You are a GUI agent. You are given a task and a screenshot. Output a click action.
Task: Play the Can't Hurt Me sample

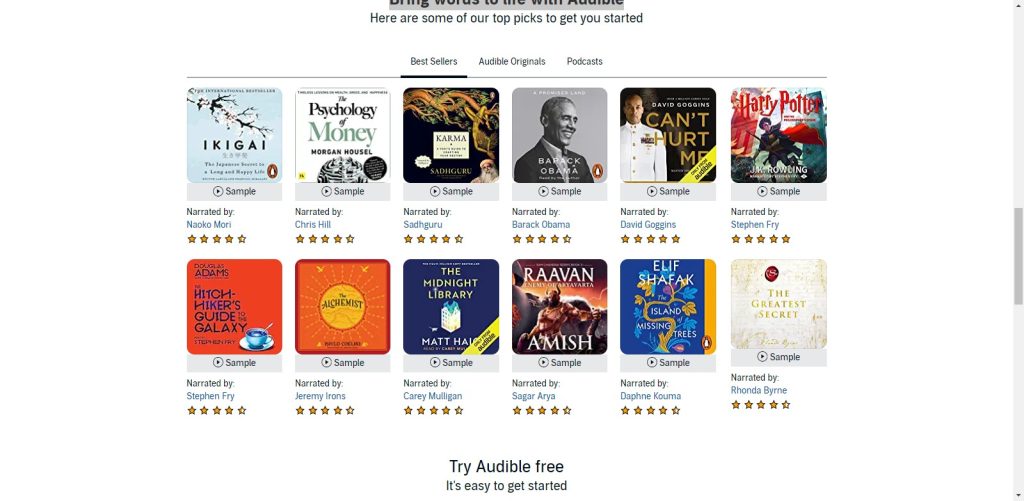pos(667,191)
